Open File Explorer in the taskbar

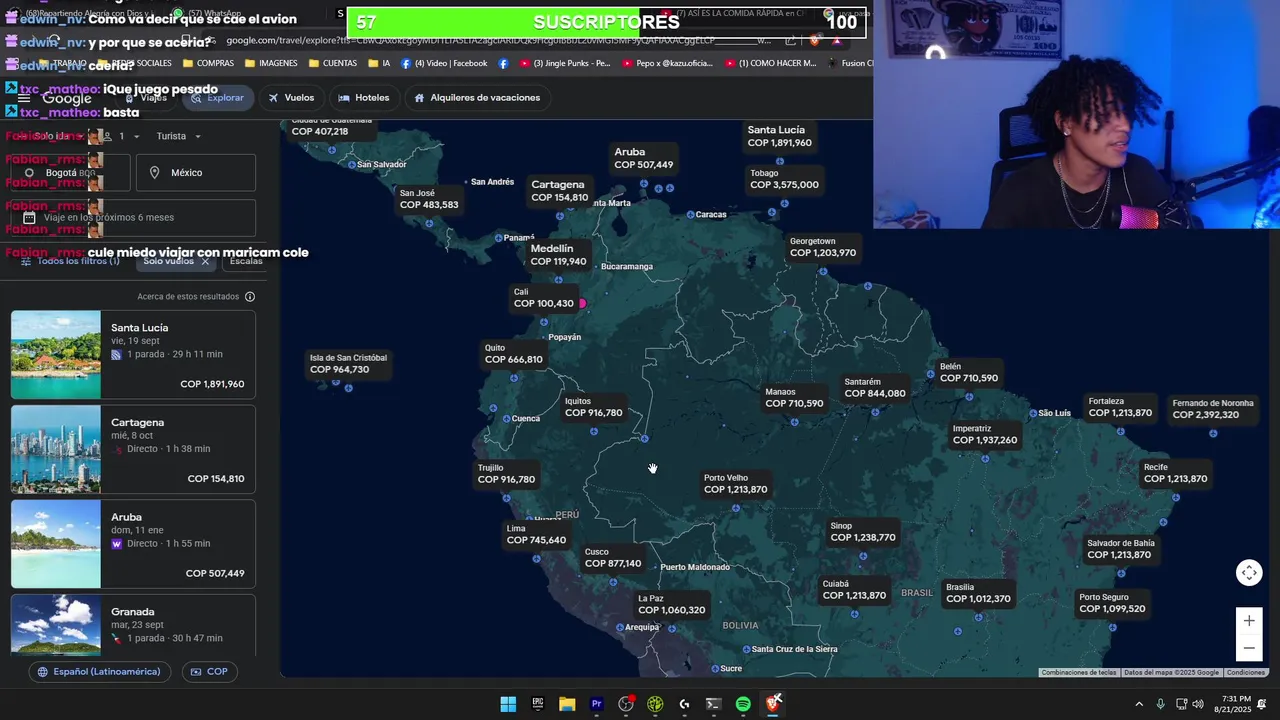(567, 704)
